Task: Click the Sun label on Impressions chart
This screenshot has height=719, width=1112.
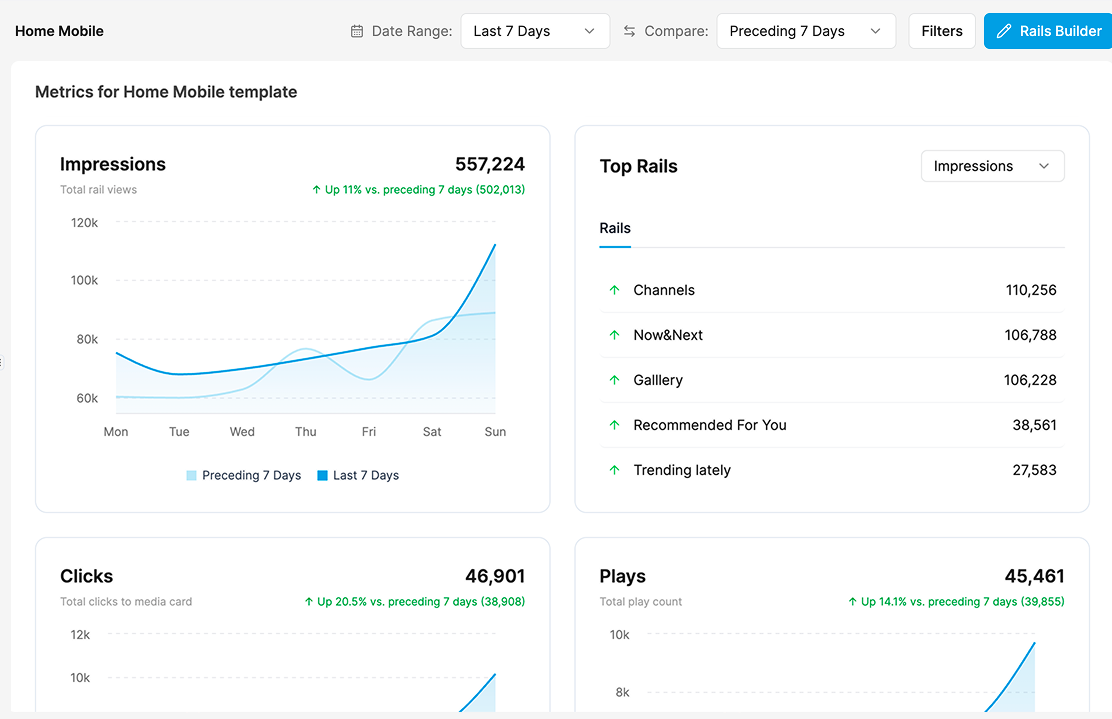Action: pyautogui.click(x=495, y=432)
